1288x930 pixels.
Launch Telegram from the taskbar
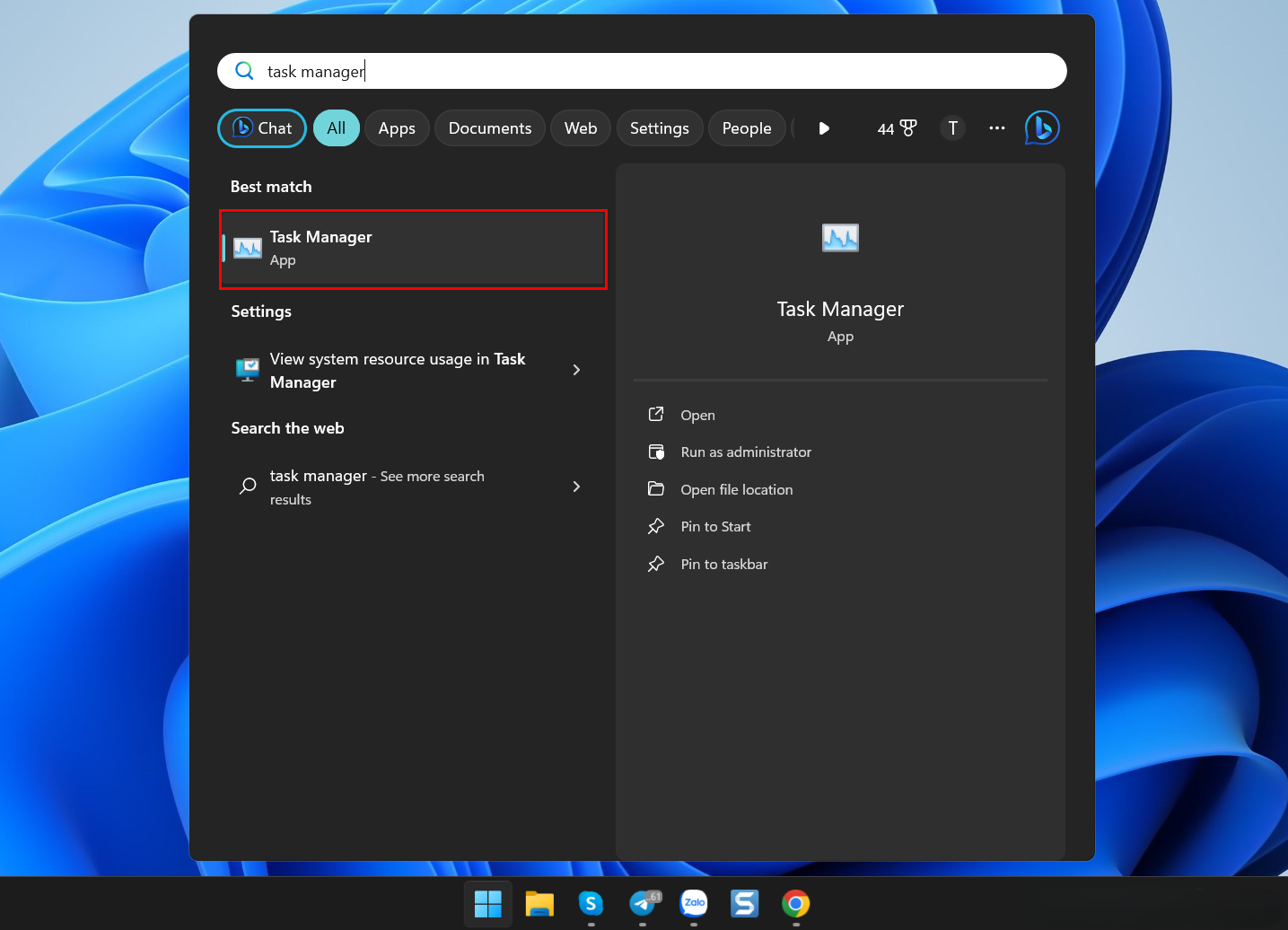click(644, 904)
